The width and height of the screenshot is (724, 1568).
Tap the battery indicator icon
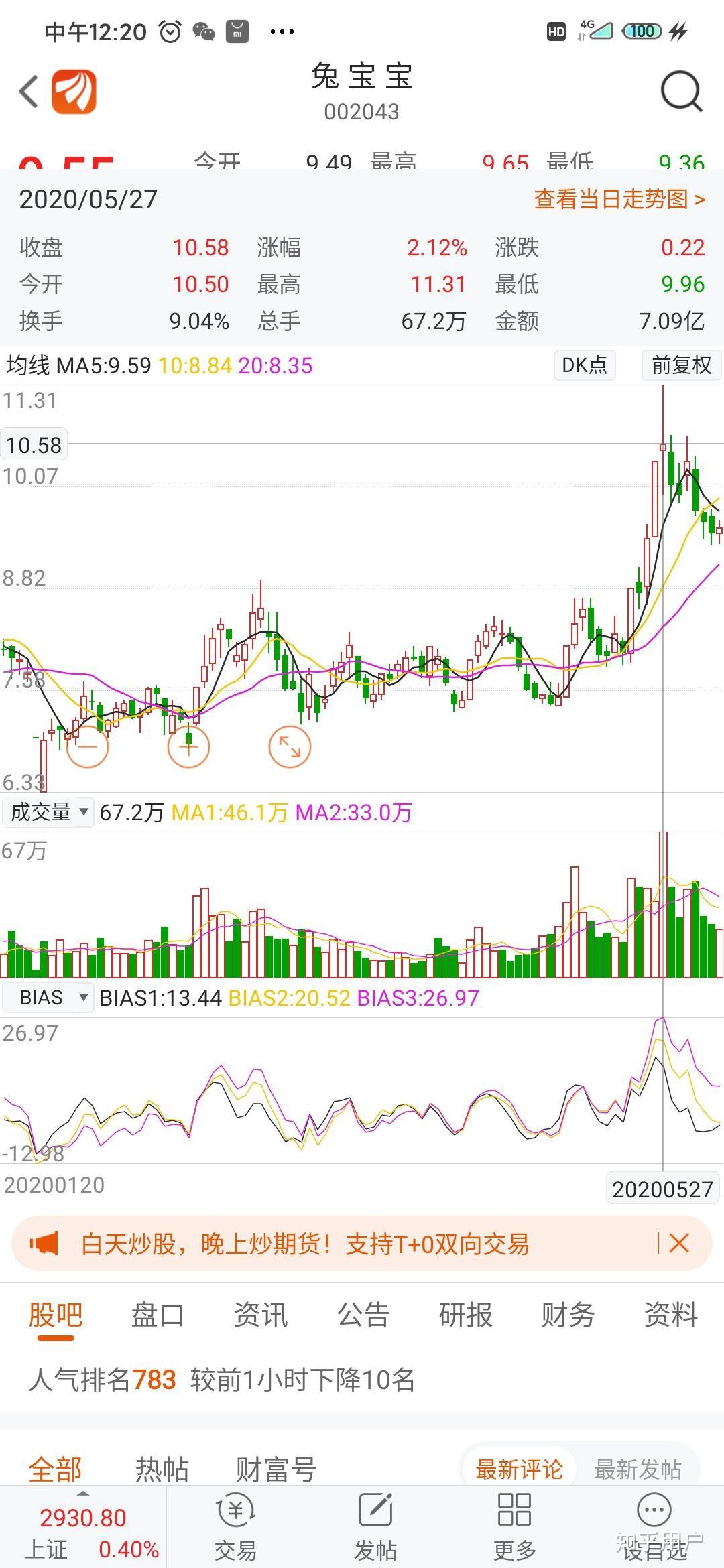pyautogui.click(x=642, y=31)
